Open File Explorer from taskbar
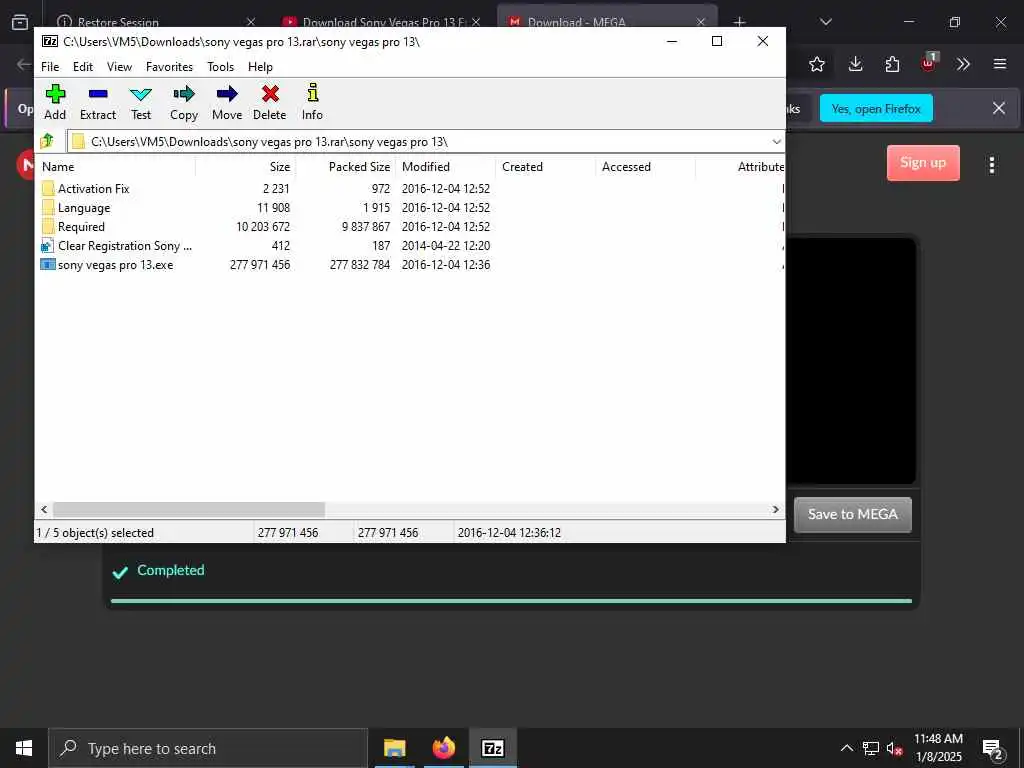Screen dimensions: 1024x768 394,748
